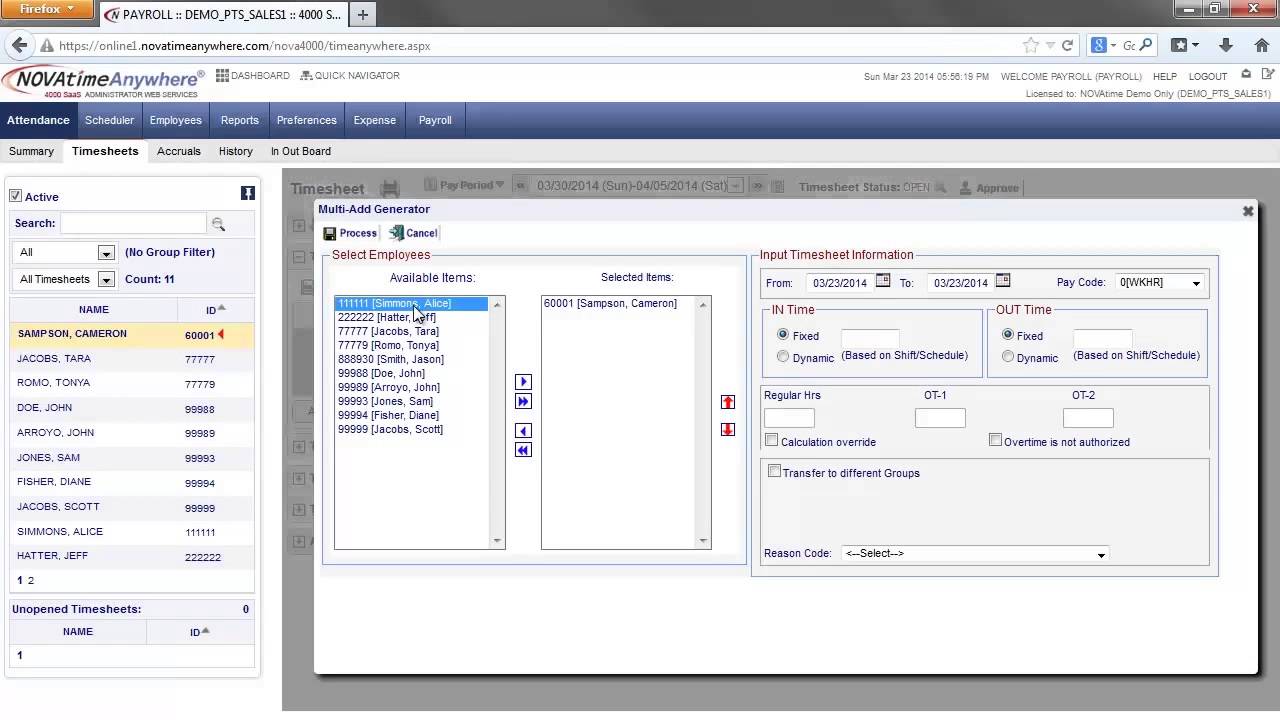Click the browser reload icon

click(x=1067, y=45)
